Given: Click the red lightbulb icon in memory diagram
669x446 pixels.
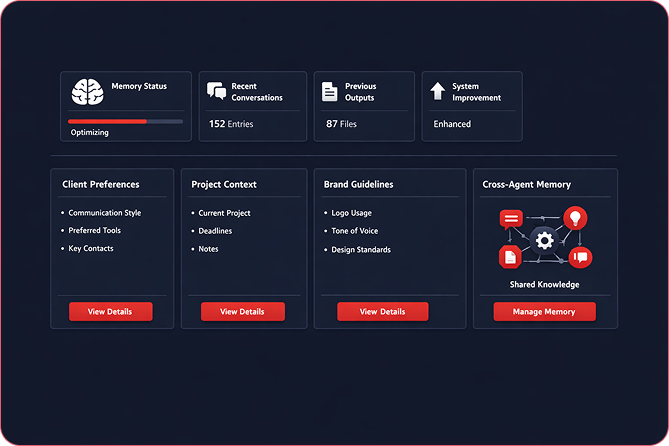Looking at the screenshot, I should click(574, 218).
